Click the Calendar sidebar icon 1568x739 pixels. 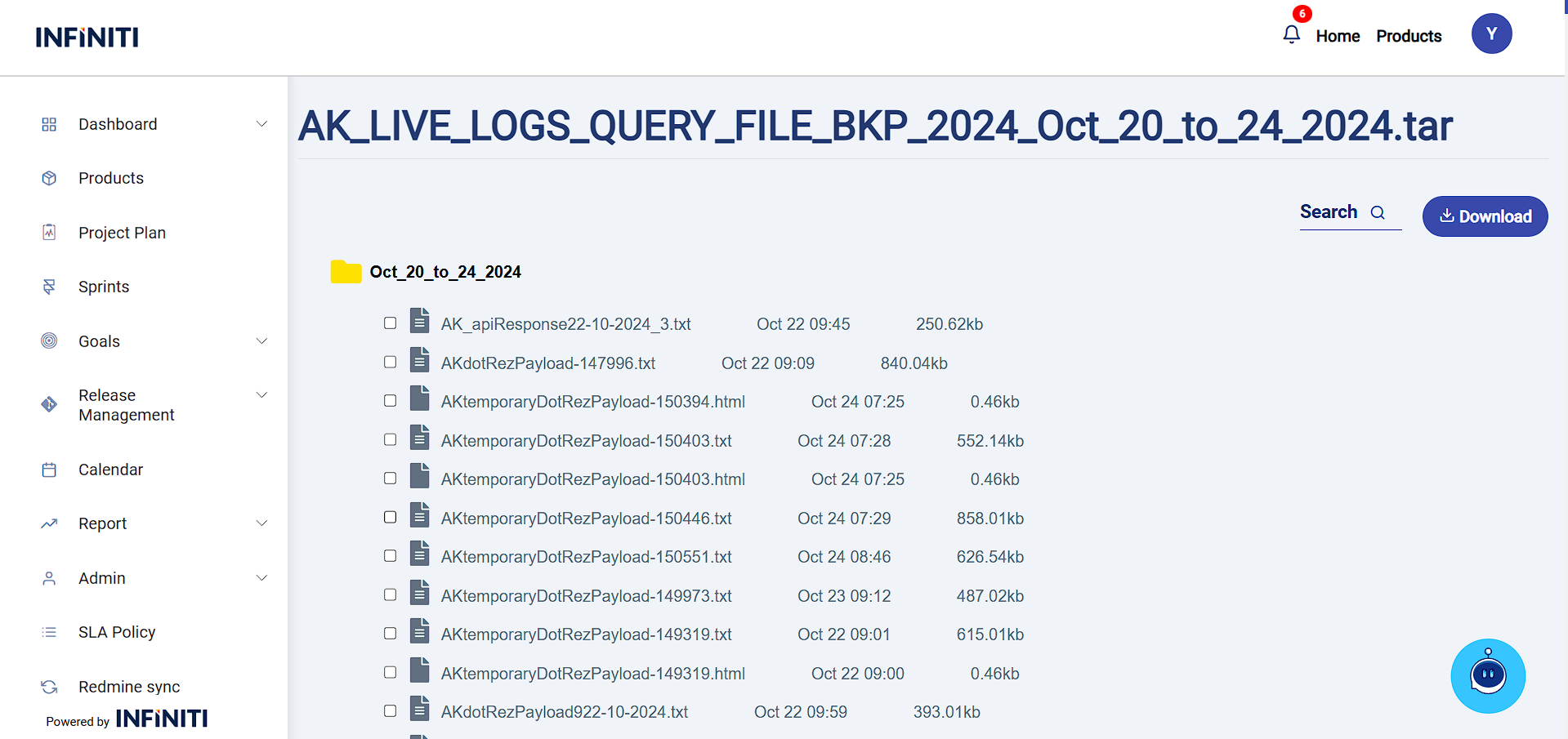click(49, 470)
